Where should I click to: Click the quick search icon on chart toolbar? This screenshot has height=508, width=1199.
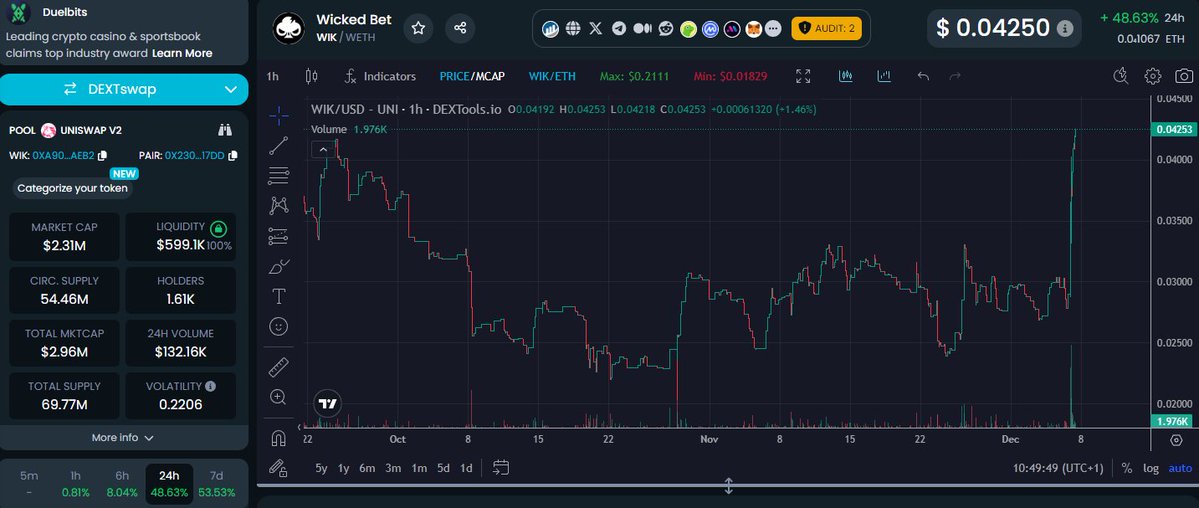click(x=1121, y=76)
